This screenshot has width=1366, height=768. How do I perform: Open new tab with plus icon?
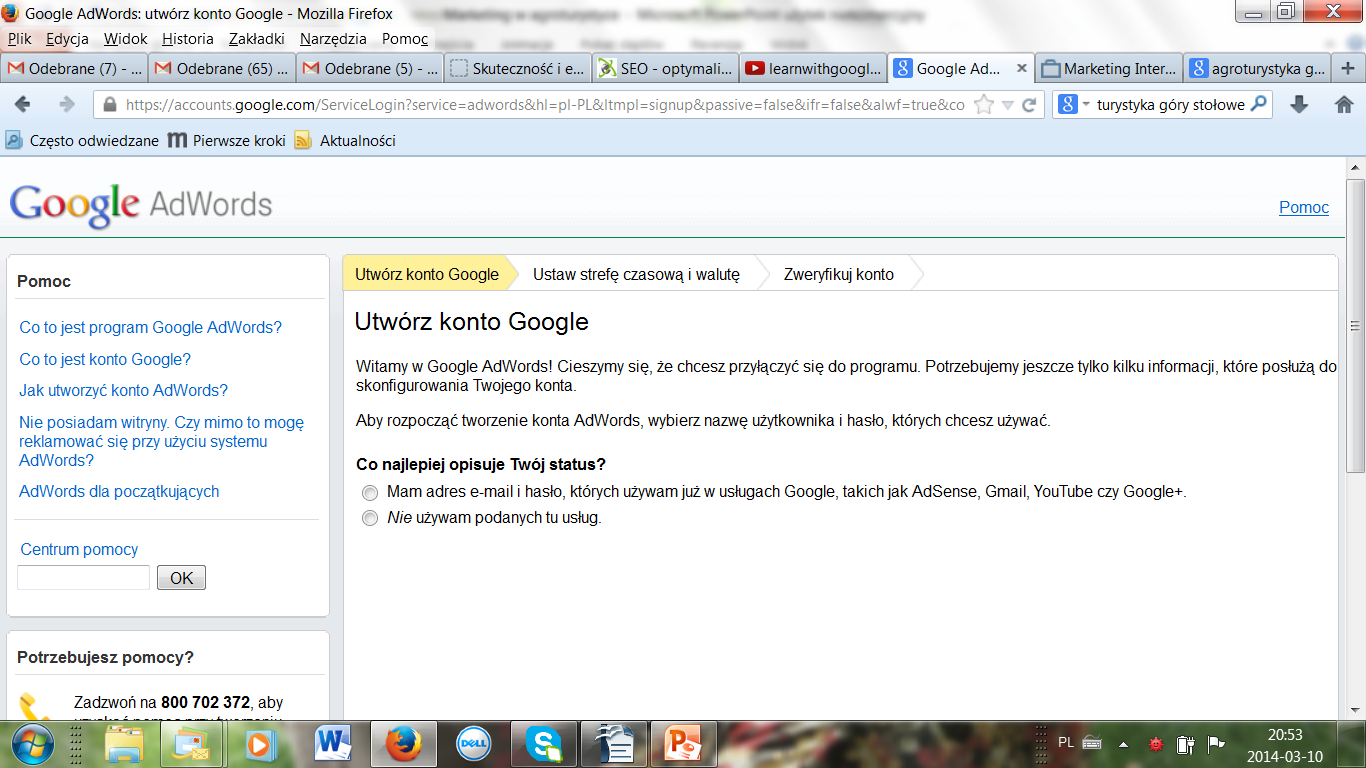click(1349, 68)
